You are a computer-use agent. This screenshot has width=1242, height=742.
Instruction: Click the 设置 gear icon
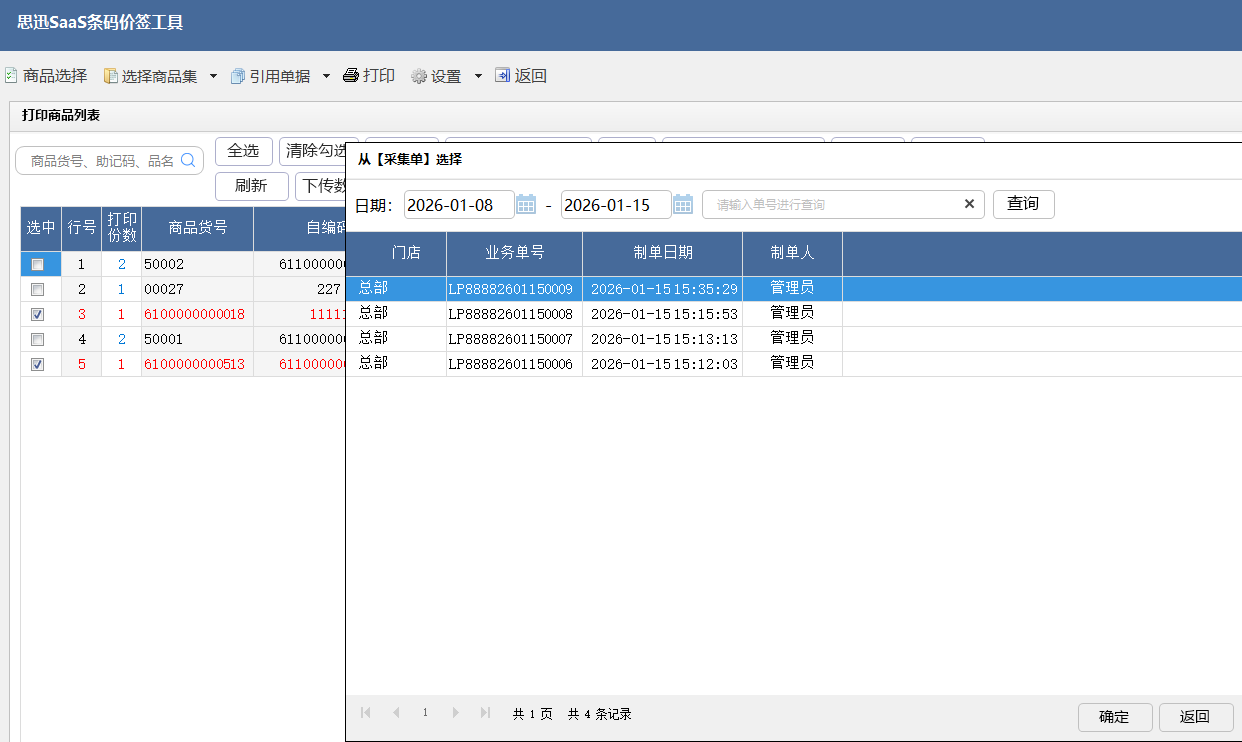coord(419,77)
